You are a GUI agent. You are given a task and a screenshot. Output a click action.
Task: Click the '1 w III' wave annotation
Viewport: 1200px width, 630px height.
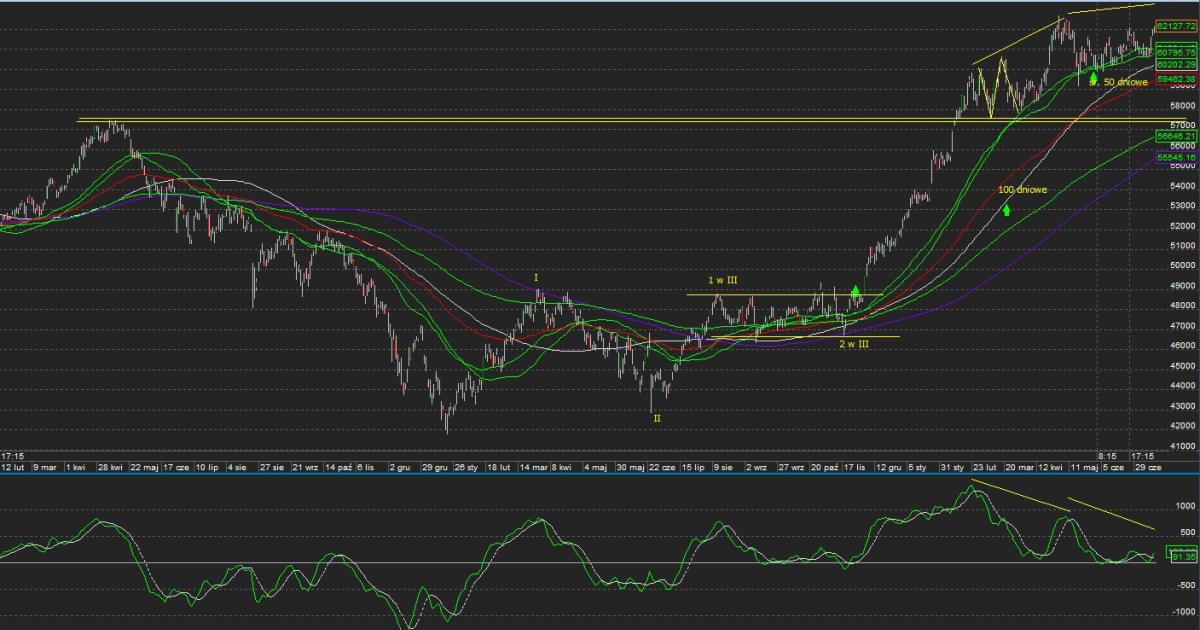[x=723, y=281]
